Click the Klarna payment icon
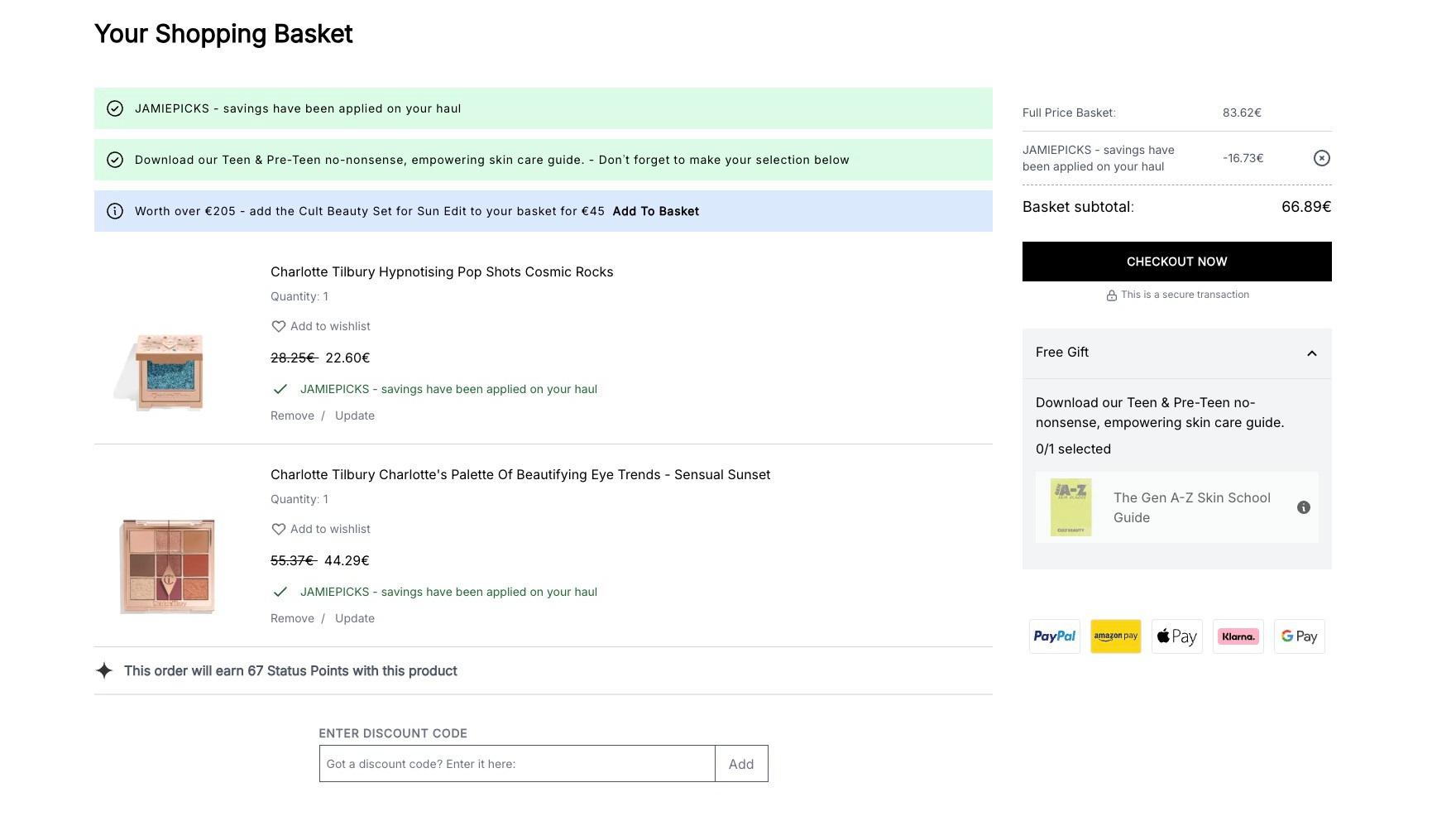Viewport: 1456px width, 821px height. (x=1238, y=636)
